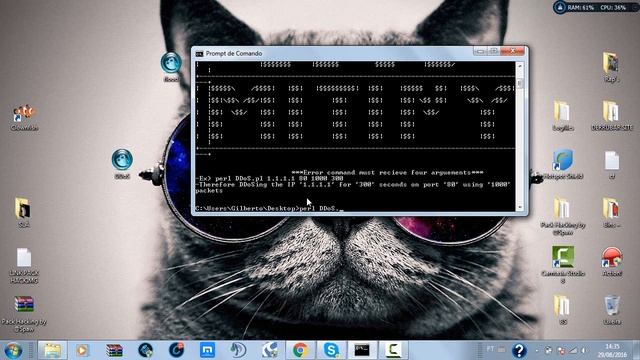Click the Command Prompt vertical scrollbar thumb
This screenshot has width=640, height=360.
520,83
